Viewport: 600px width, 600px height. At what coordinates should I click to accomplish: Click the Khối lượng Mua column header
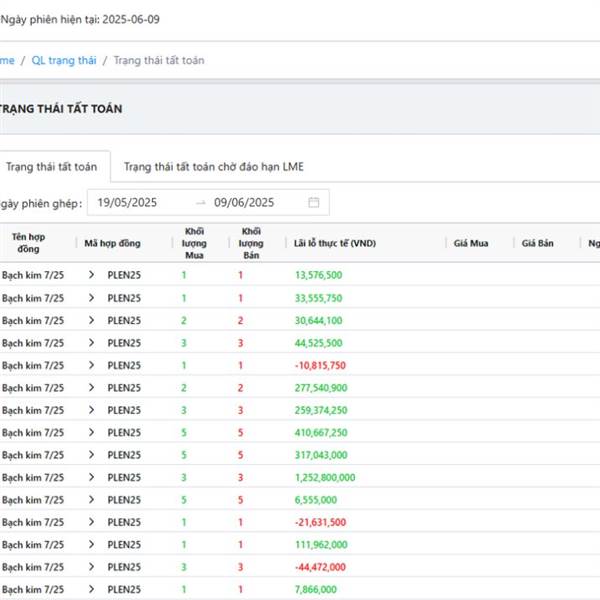click(x=194, y=243)
